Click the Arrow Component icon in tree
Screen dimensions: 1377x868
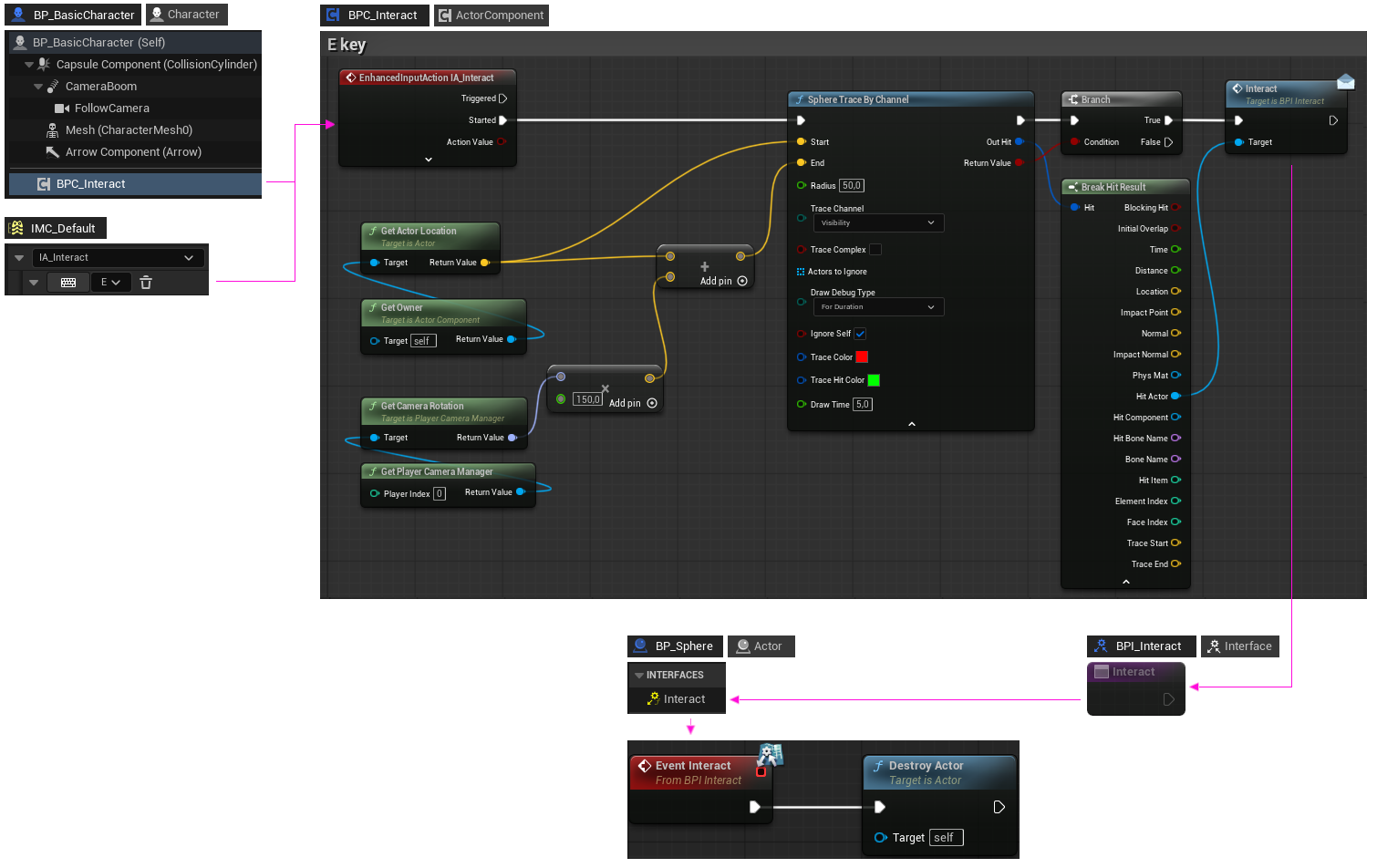[x=53, y=152]
